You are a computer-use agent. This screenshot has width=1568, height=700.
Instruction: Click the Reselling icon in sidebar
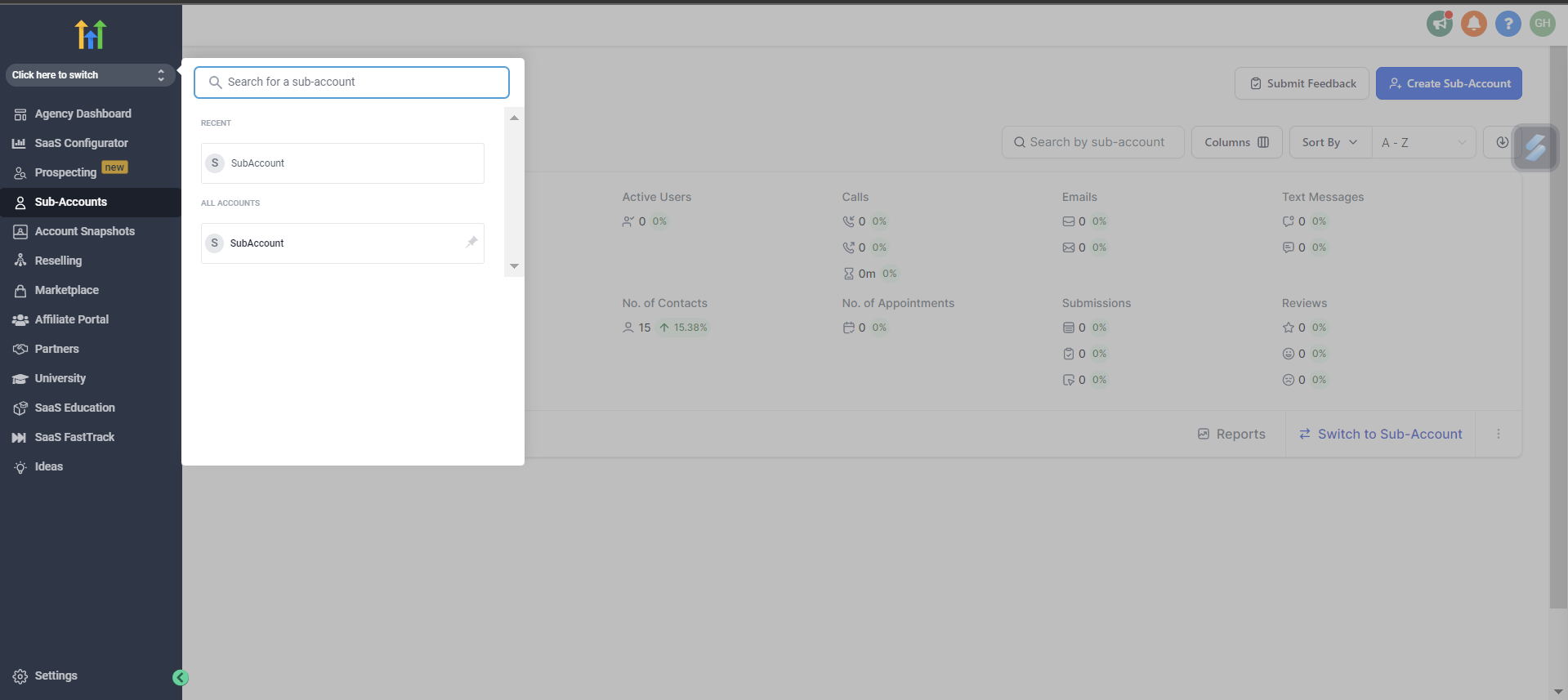point(20,261)
